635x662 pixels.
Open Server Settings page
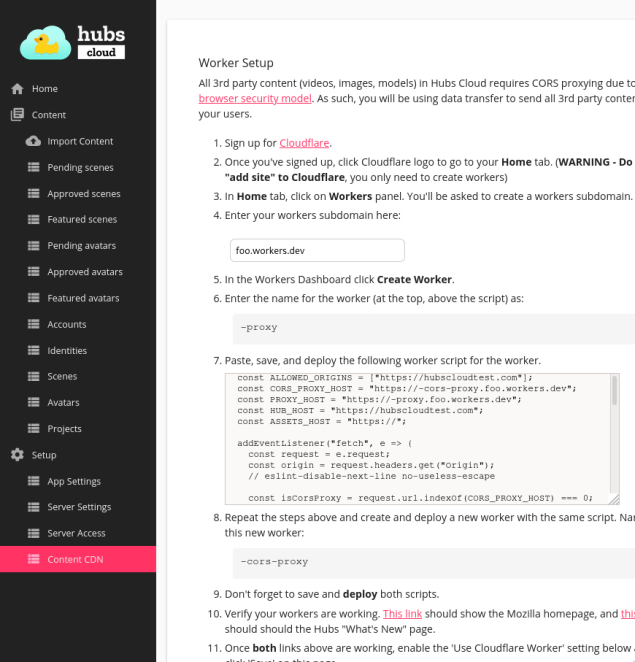[x=78, y=507]
